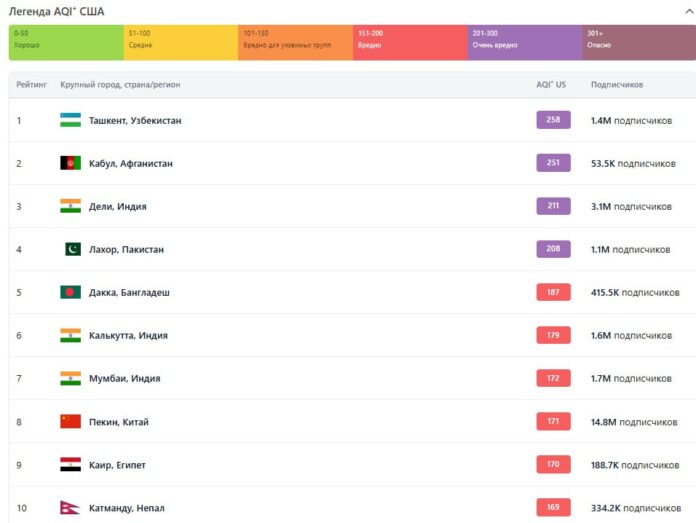Collapse the Легенда AQI США section
The image size is (696, 523).
(687, 11)
